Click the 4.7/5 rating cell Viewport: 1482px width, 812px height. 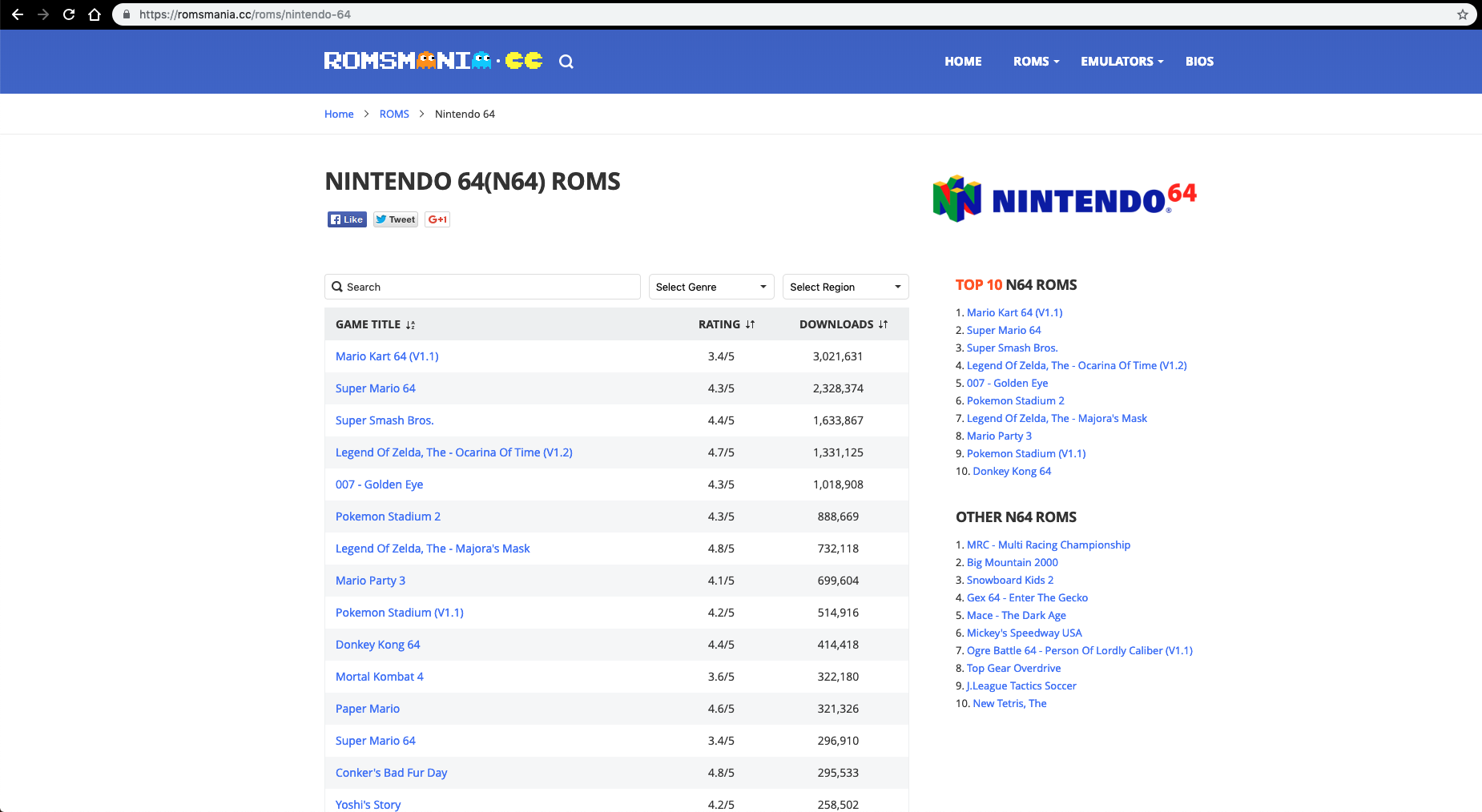(721, 452)
